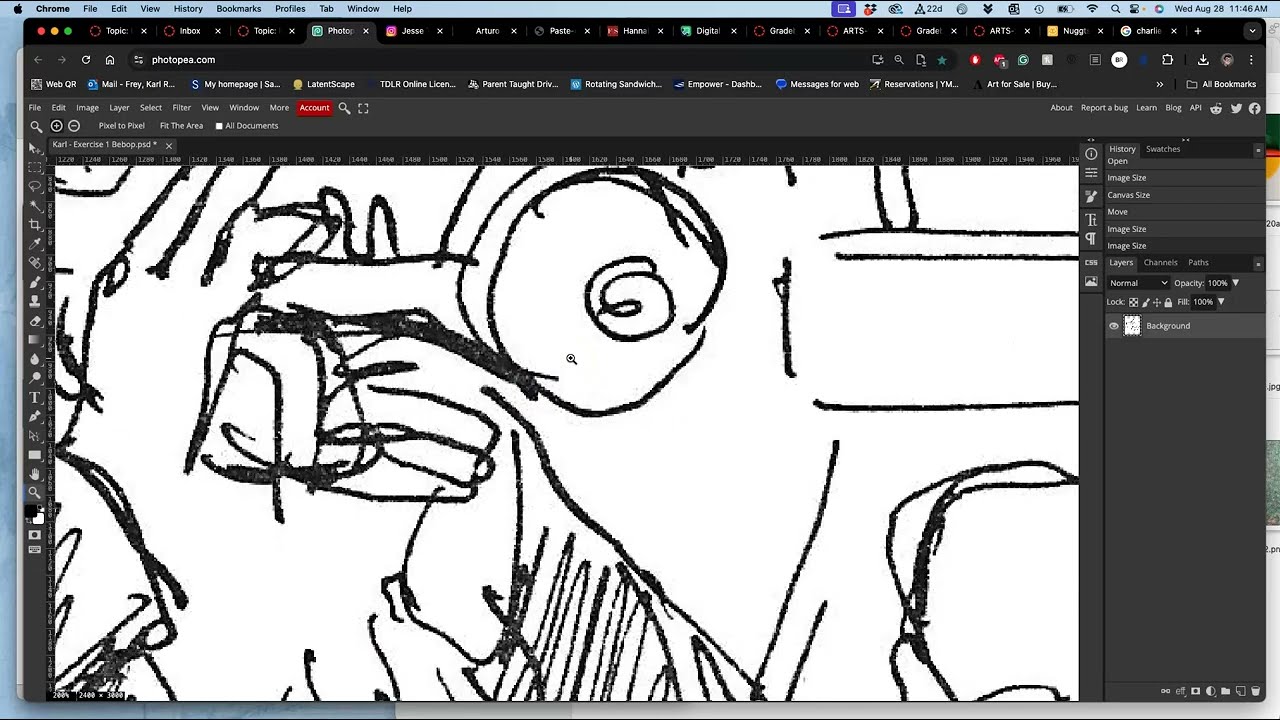Select the Blur tool

point(35,358)
